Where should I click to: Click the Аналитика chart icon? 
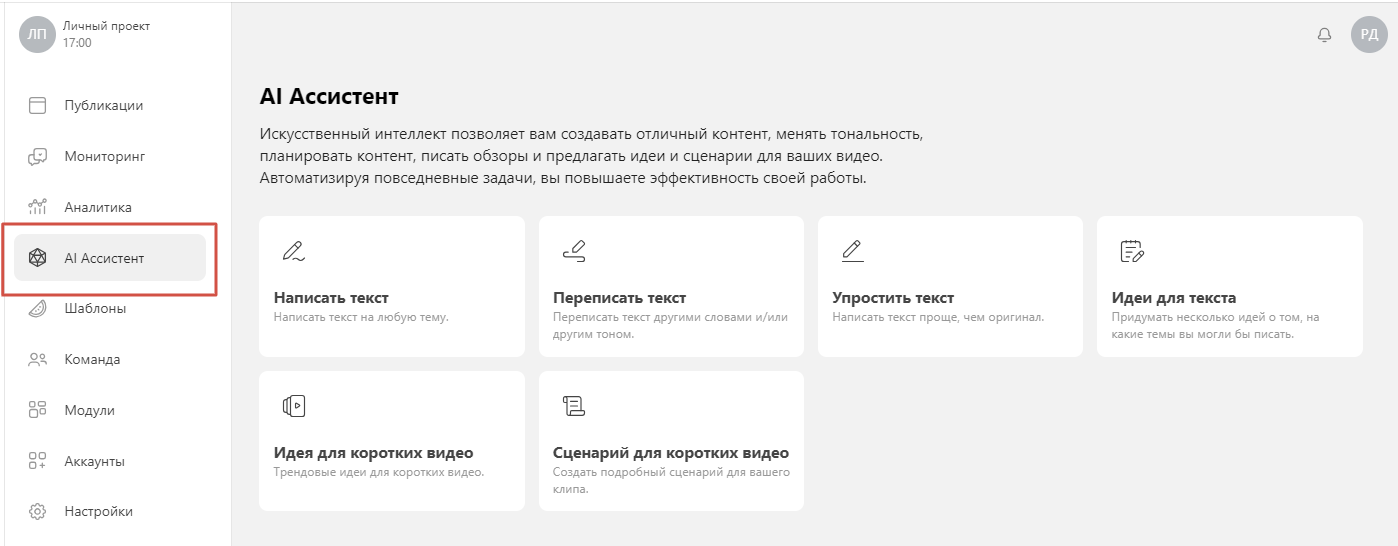coord(37,207)
